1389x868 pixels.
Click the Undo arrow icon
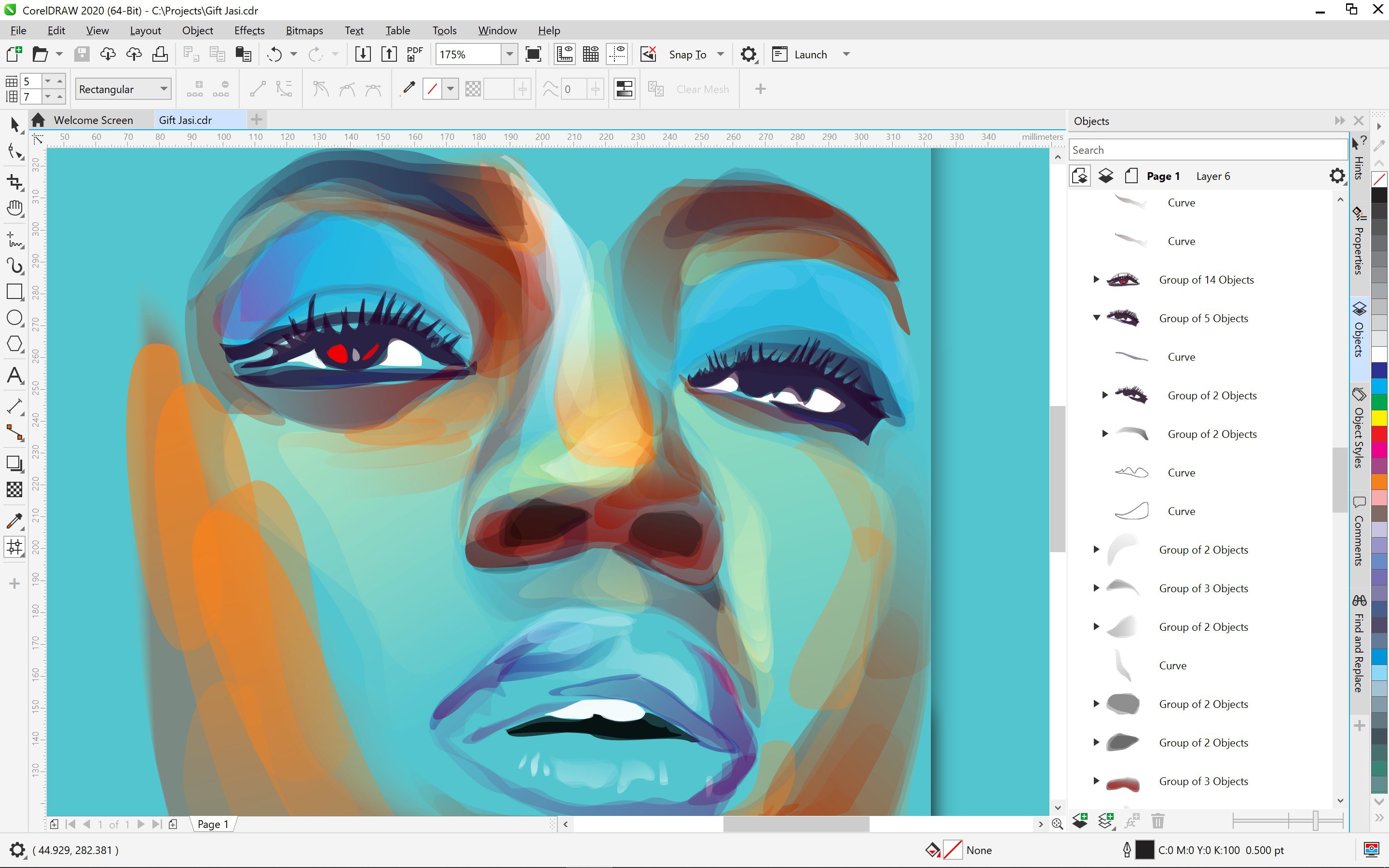coord(274,54)
